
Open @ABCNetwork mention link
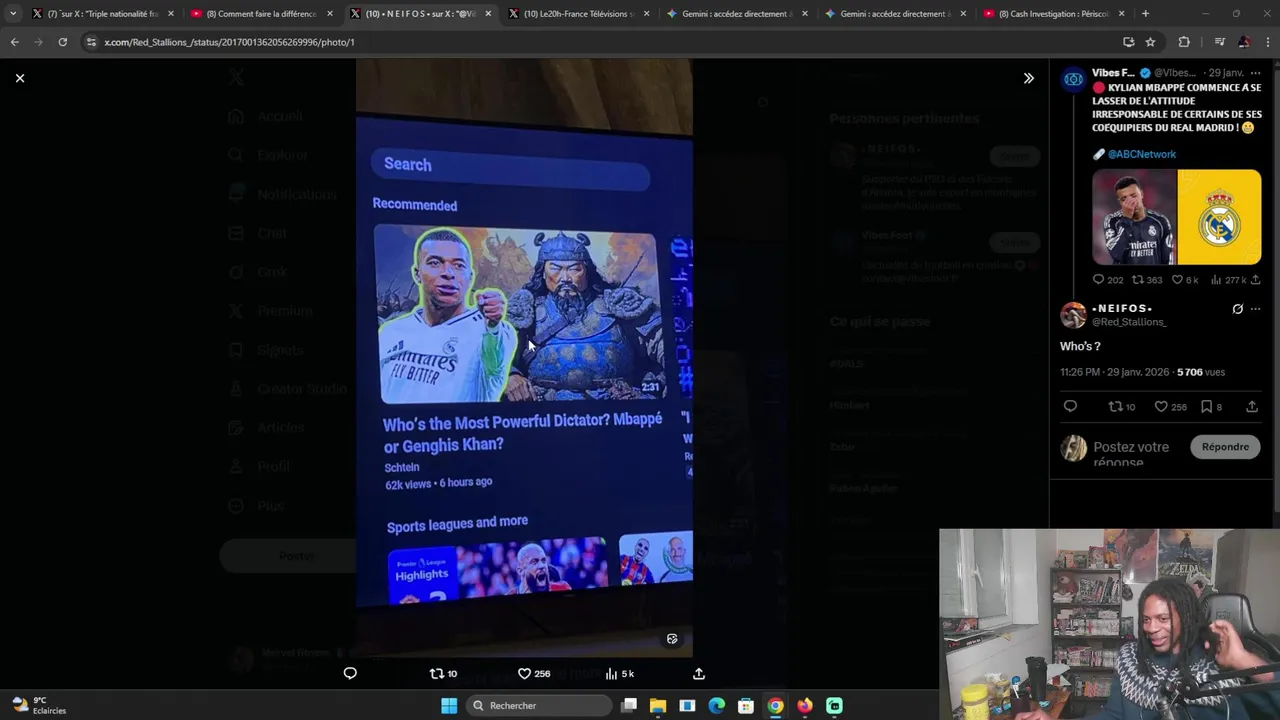click(x=1141, y=154)
